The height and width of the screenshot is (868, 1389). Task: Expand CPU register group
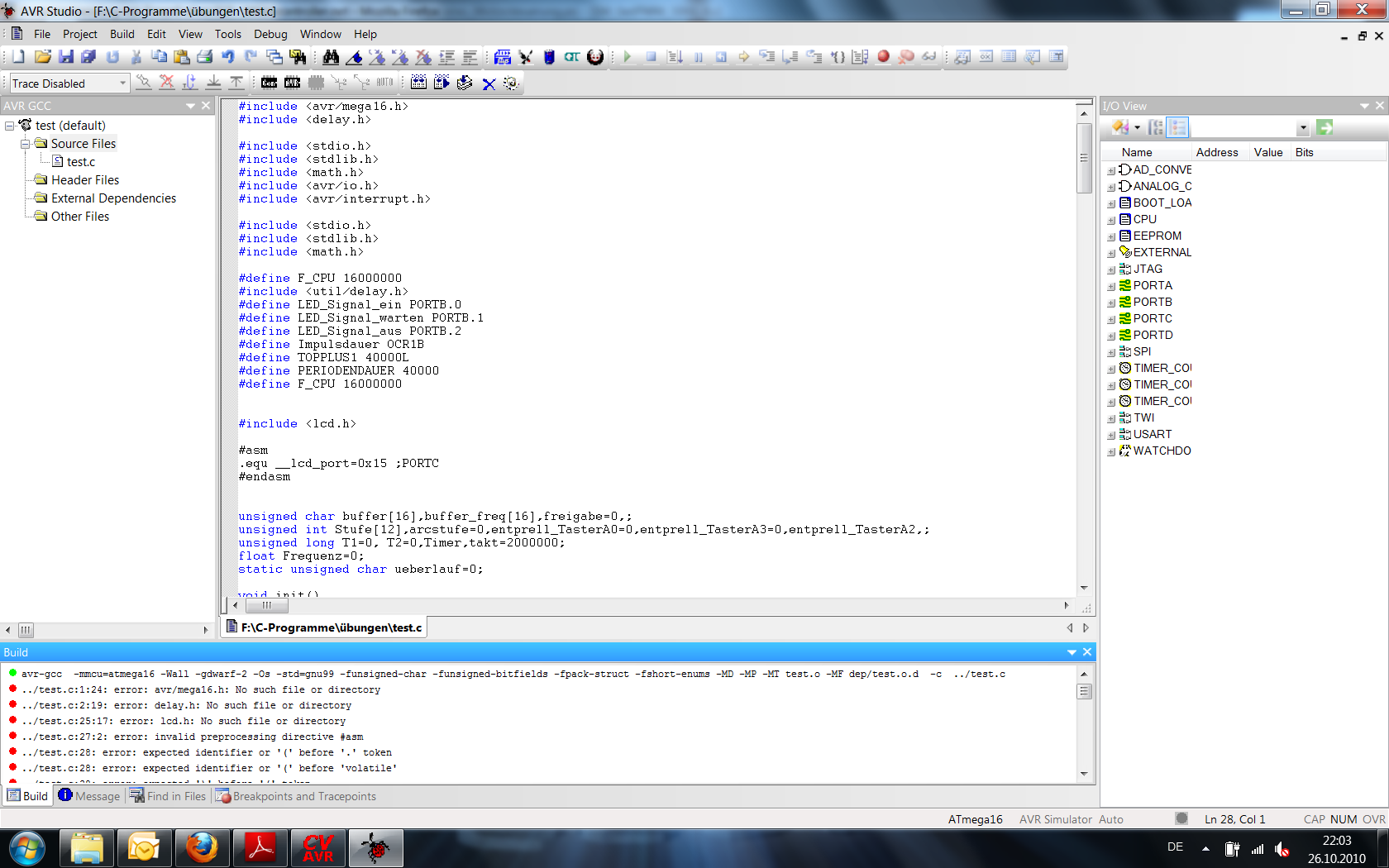click(x=1111, y=220)
